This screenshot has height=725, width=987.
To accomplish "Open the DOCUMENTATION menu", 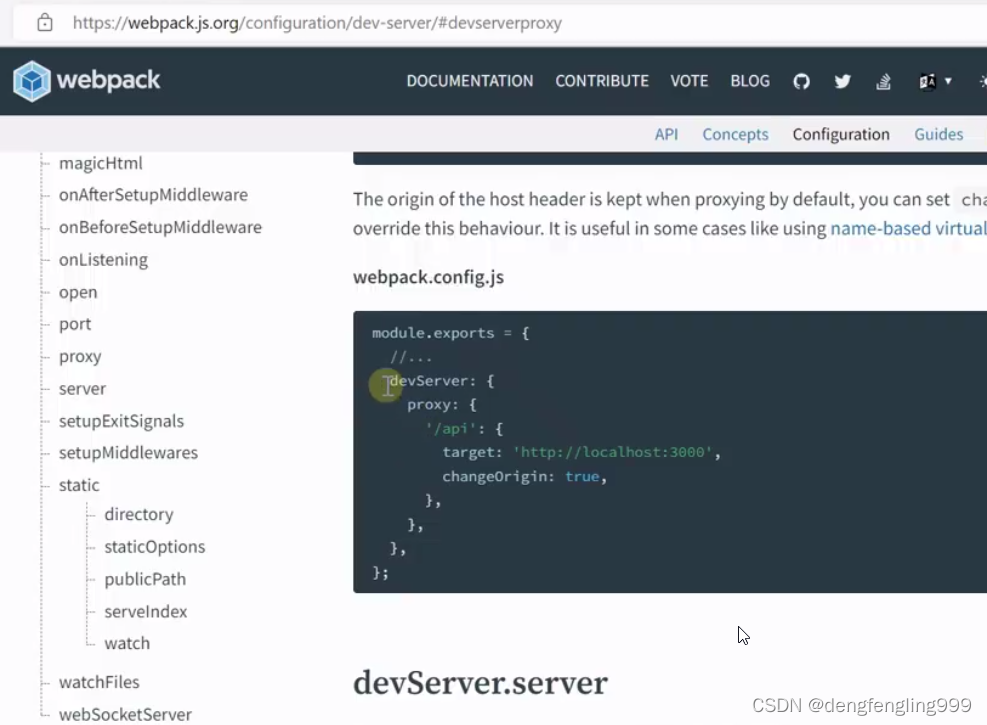I will (x=470, y=81).
